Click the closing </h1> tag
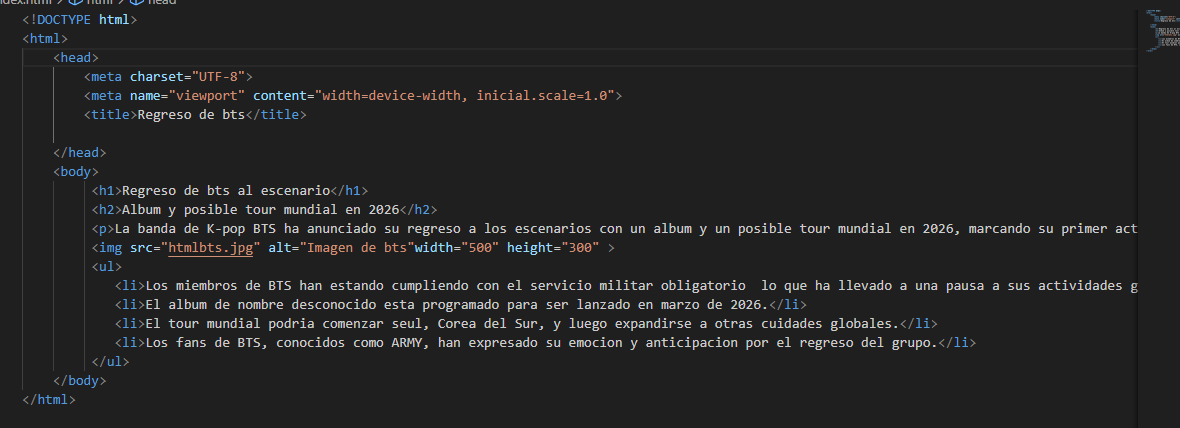The width and height of the screenshot is (1180, 428). (x=349, y=191)
